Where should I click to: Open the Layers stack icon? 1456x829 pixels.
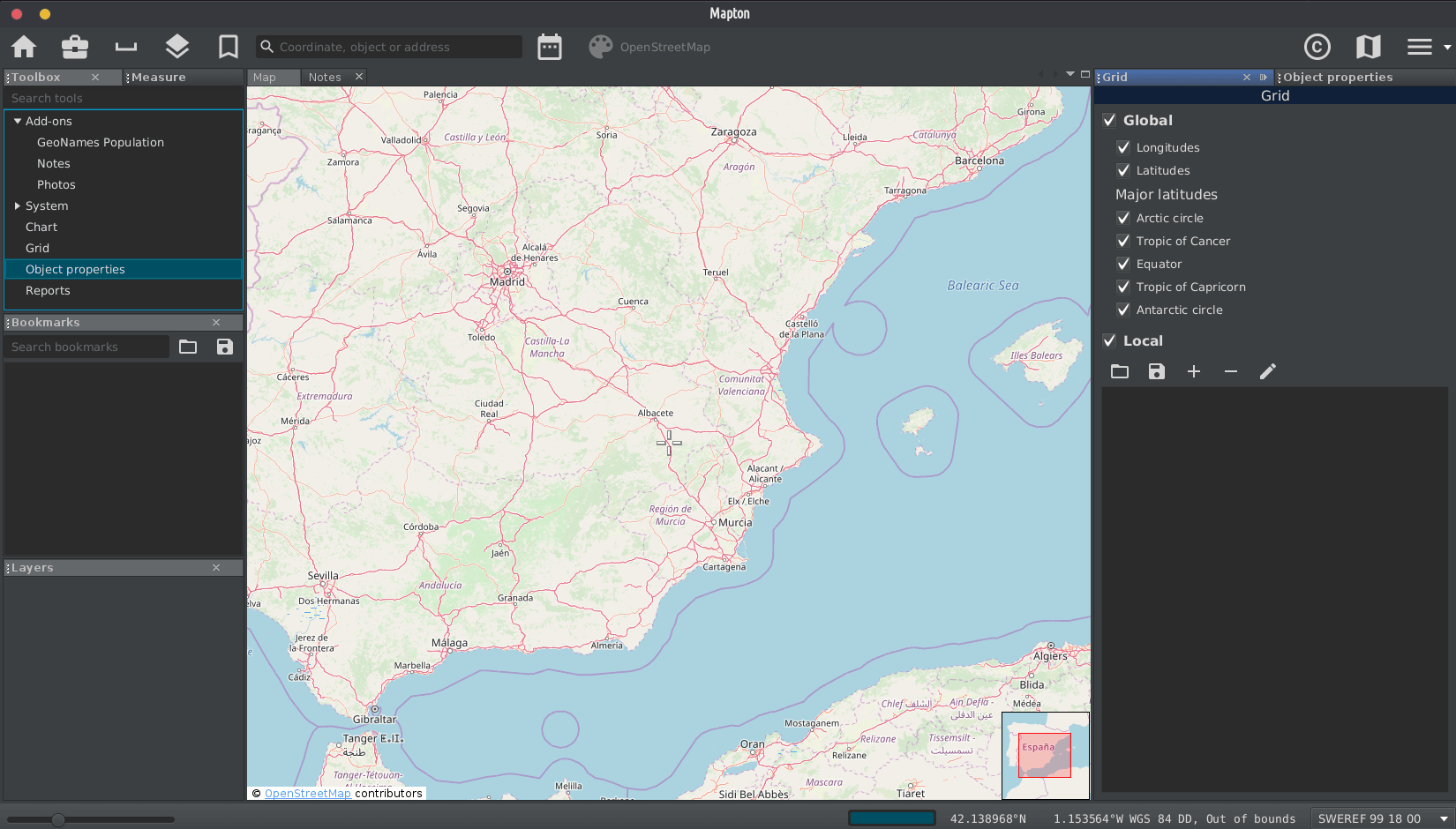click(x=177, y=47)
